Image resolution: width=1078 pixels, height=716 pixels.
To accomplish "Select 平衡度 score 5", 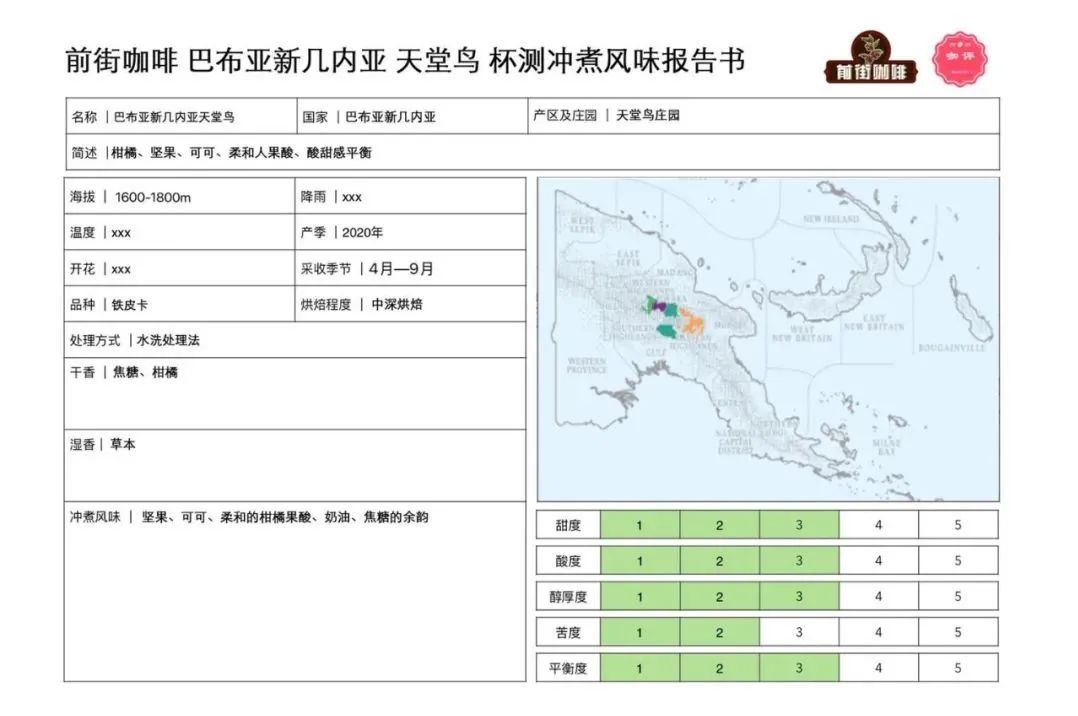I will click(958, 668).
